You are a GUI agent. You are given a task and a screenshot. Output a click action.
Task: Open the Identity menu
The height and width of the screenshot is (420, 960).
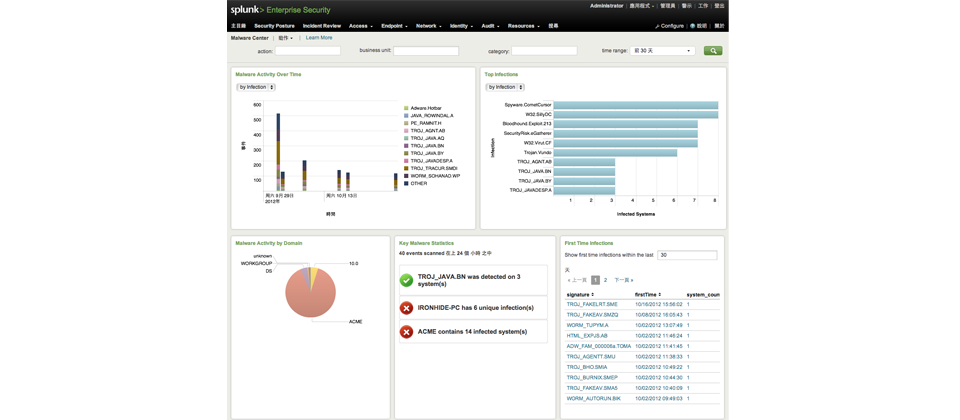coord(461,26)
